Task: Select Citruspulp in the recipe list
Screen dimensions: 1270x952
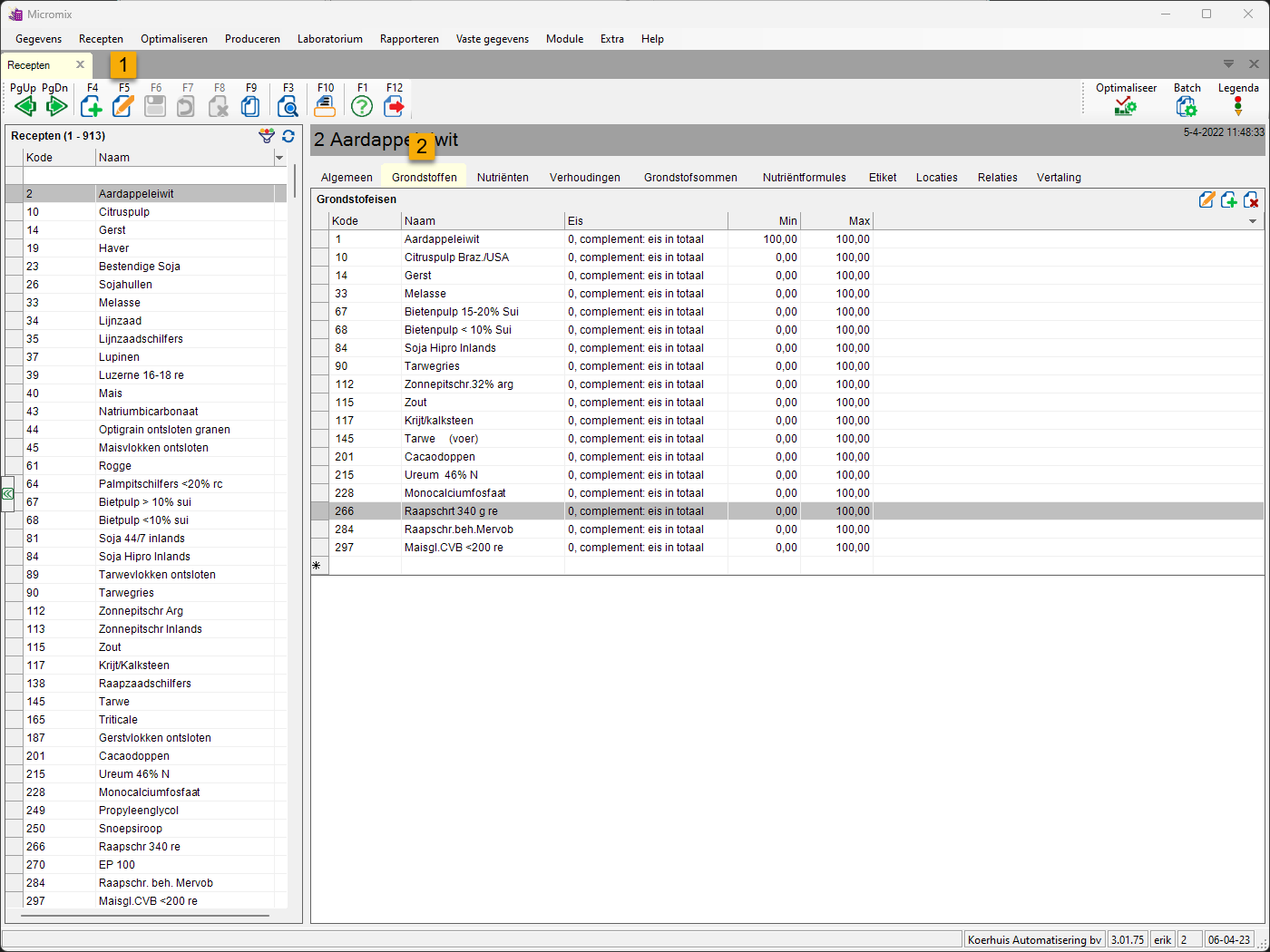Action: (146, 212)
